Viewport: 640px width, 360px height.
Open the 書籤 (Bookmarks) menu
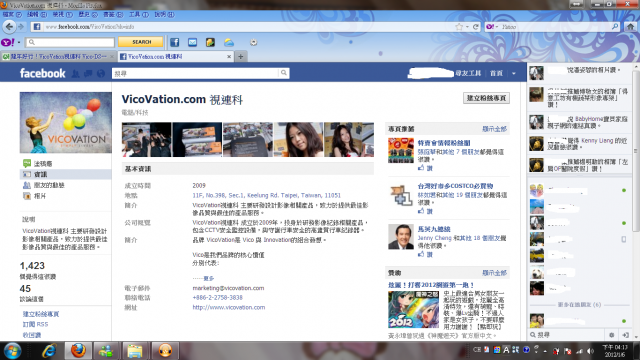click(113, 15)
